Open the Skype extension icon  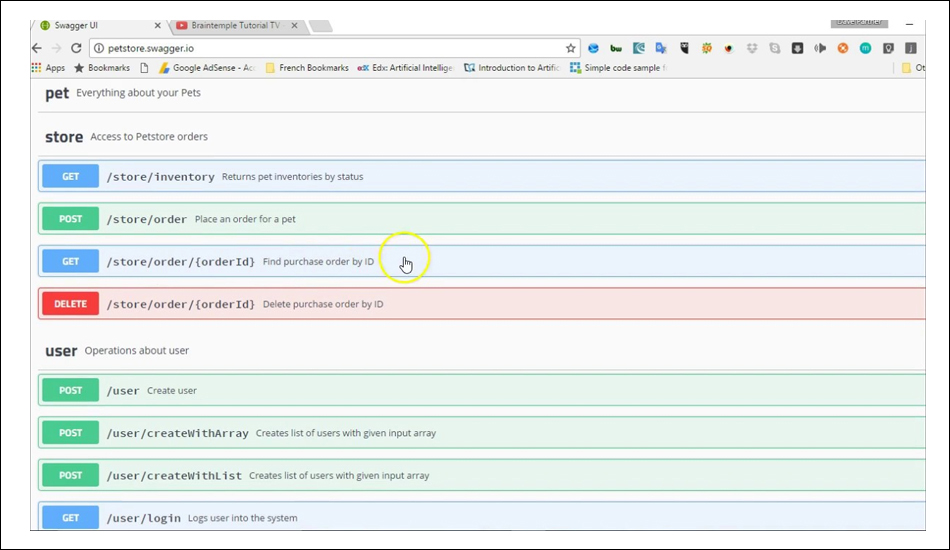click(775, 48)
